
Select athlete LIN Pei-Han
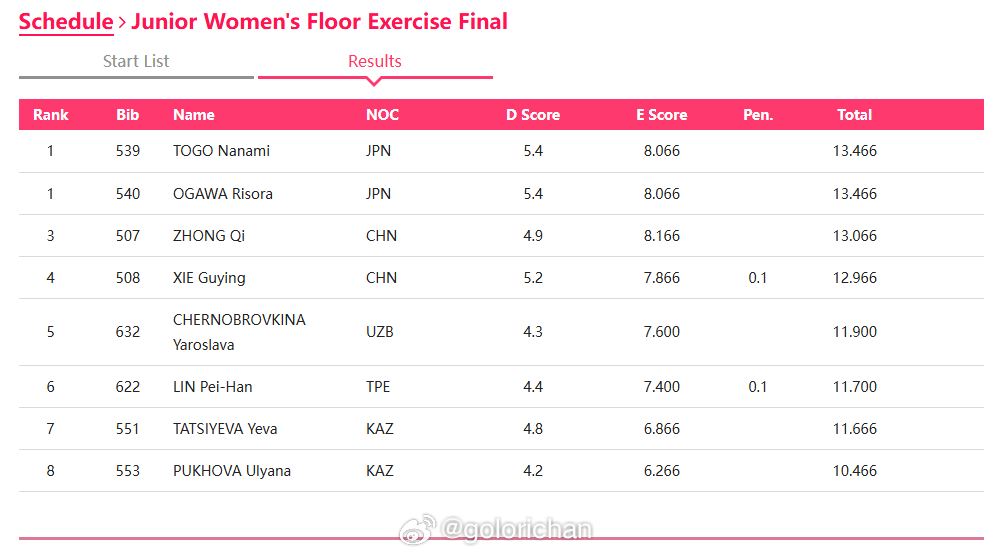[x=213, y=387]
